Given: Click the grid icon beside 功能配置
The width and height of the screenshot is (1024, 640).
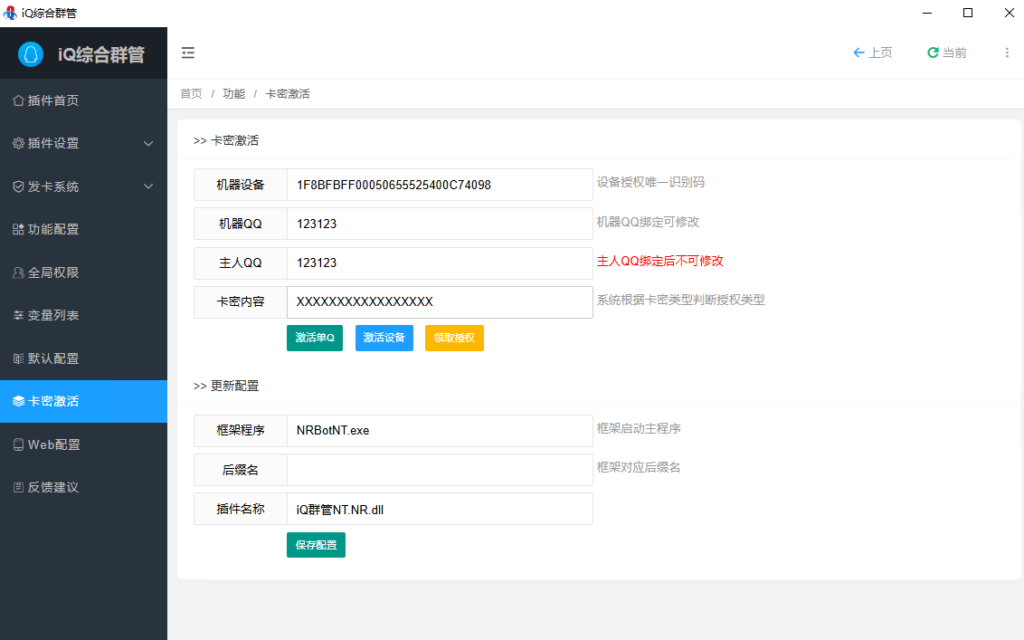Looking at the screenshot, I should 18,229.
